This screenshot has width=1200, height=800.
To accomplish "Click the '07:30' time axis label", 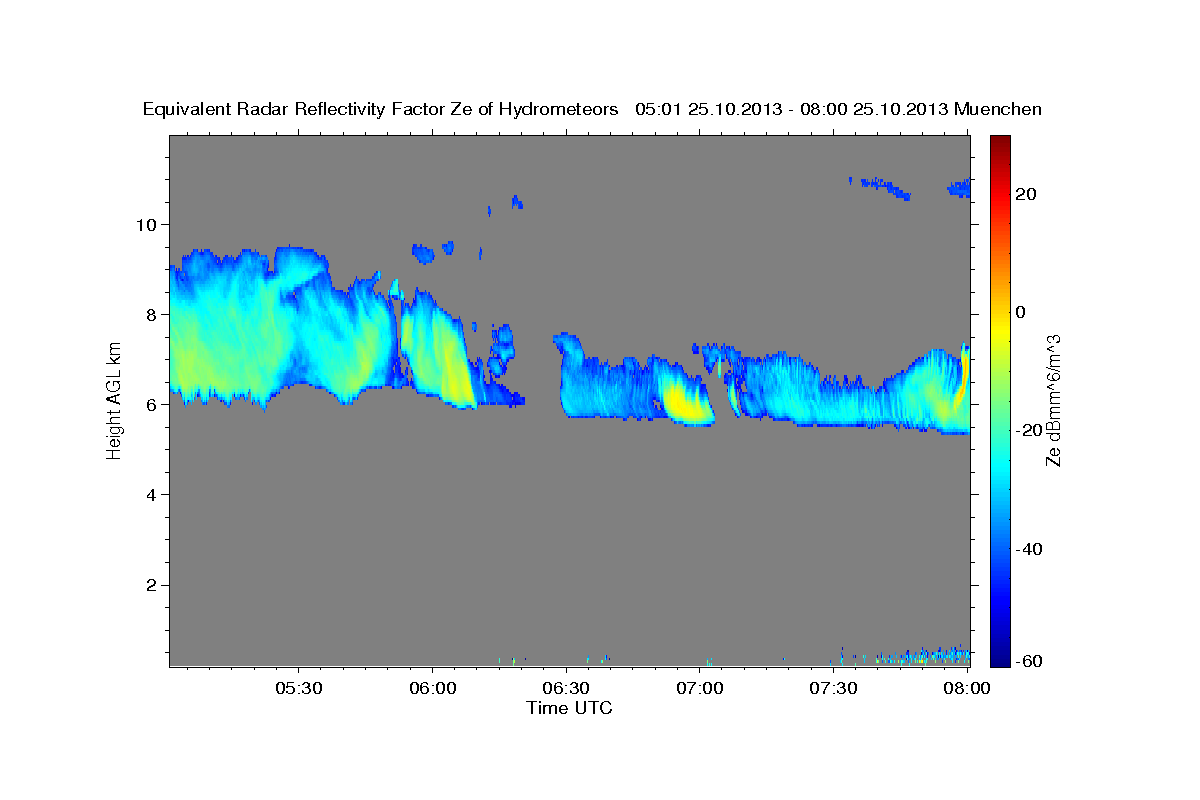I will (834, 688).
